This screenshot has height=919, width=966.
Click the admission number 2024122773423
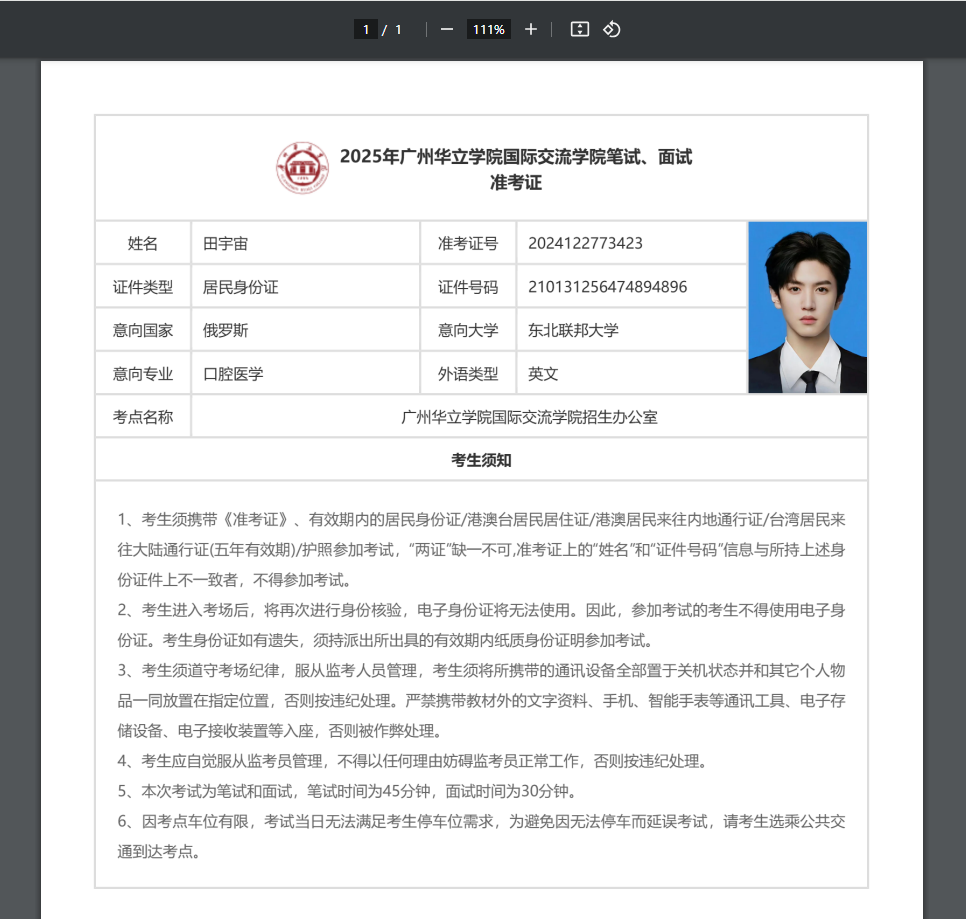click(585, 244)
